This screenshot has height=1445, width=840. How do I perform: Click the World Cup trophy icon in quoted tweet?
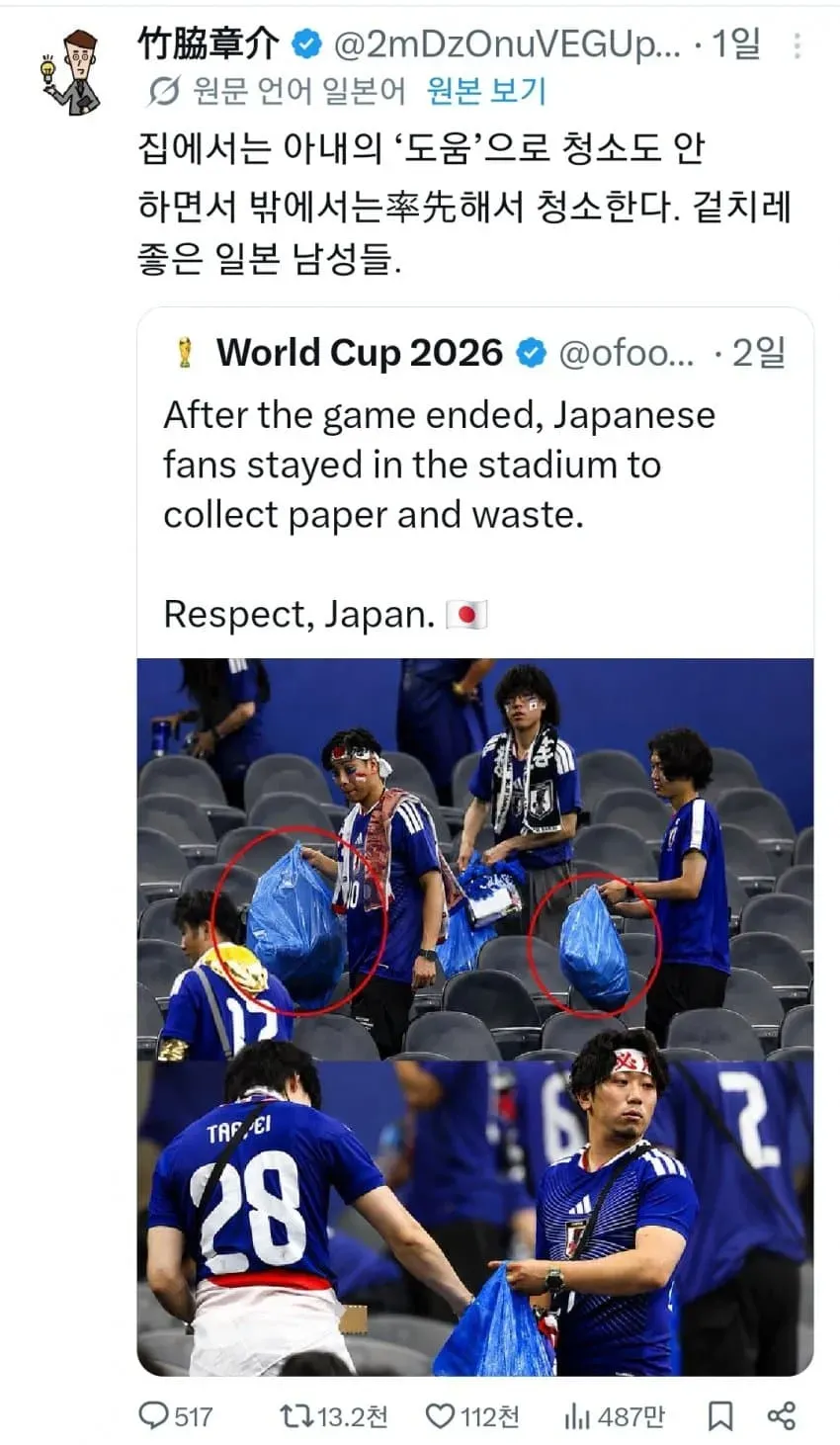tap(185, 353)
